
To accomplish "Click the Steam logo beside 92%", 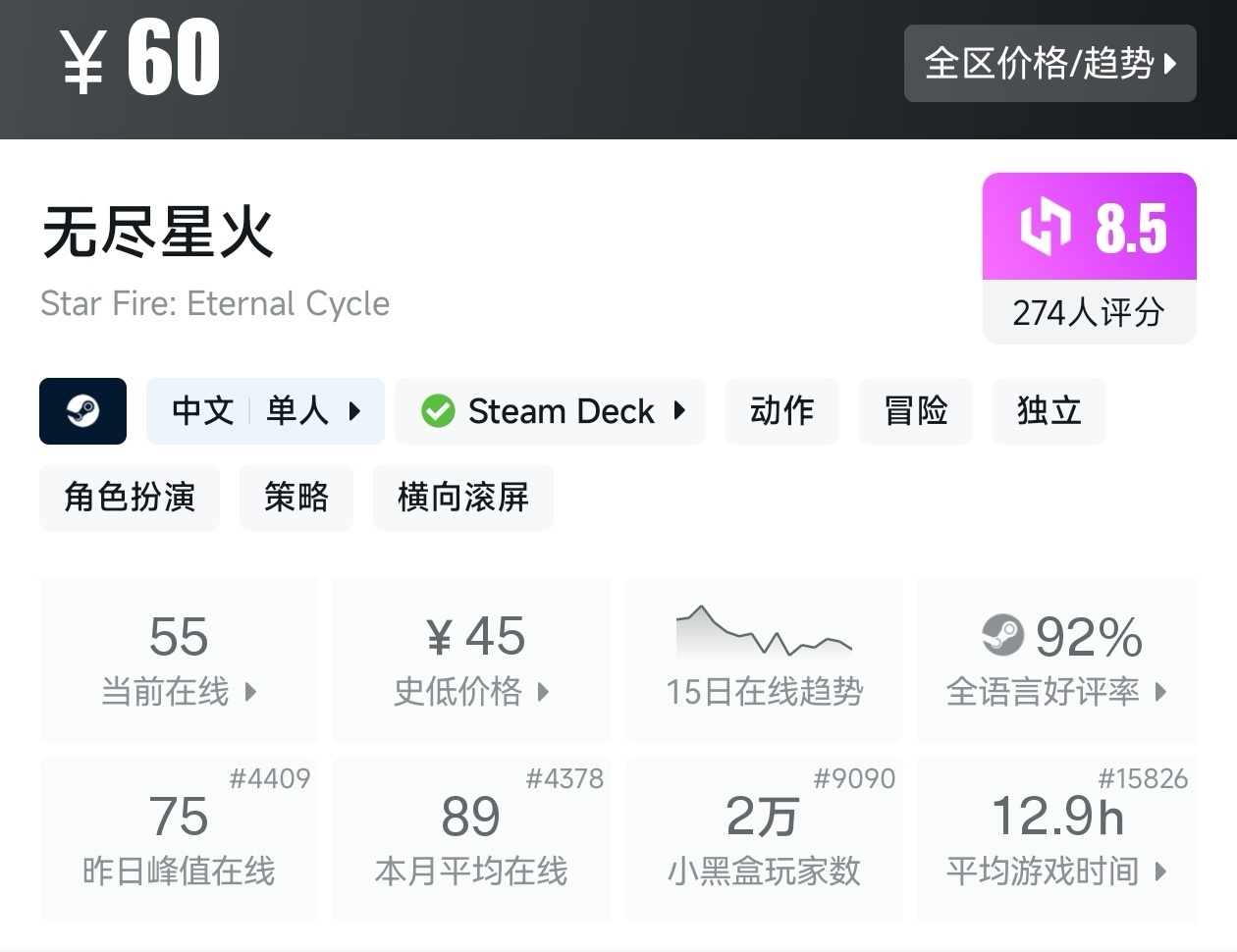I will pos(1002,636).
